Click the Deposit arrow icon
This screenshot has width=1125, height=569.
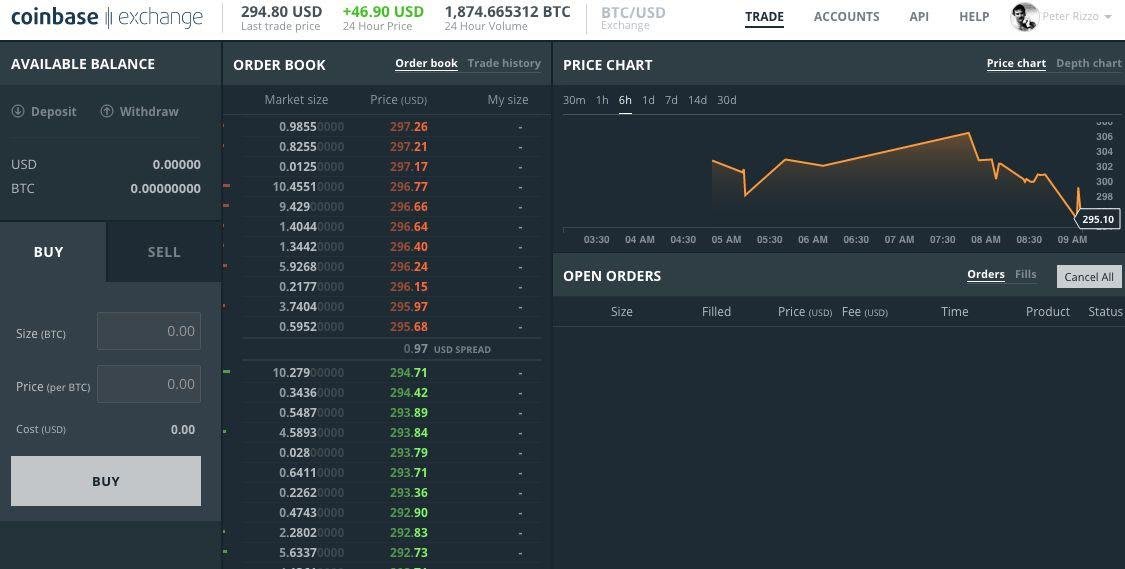pos(18,111)
